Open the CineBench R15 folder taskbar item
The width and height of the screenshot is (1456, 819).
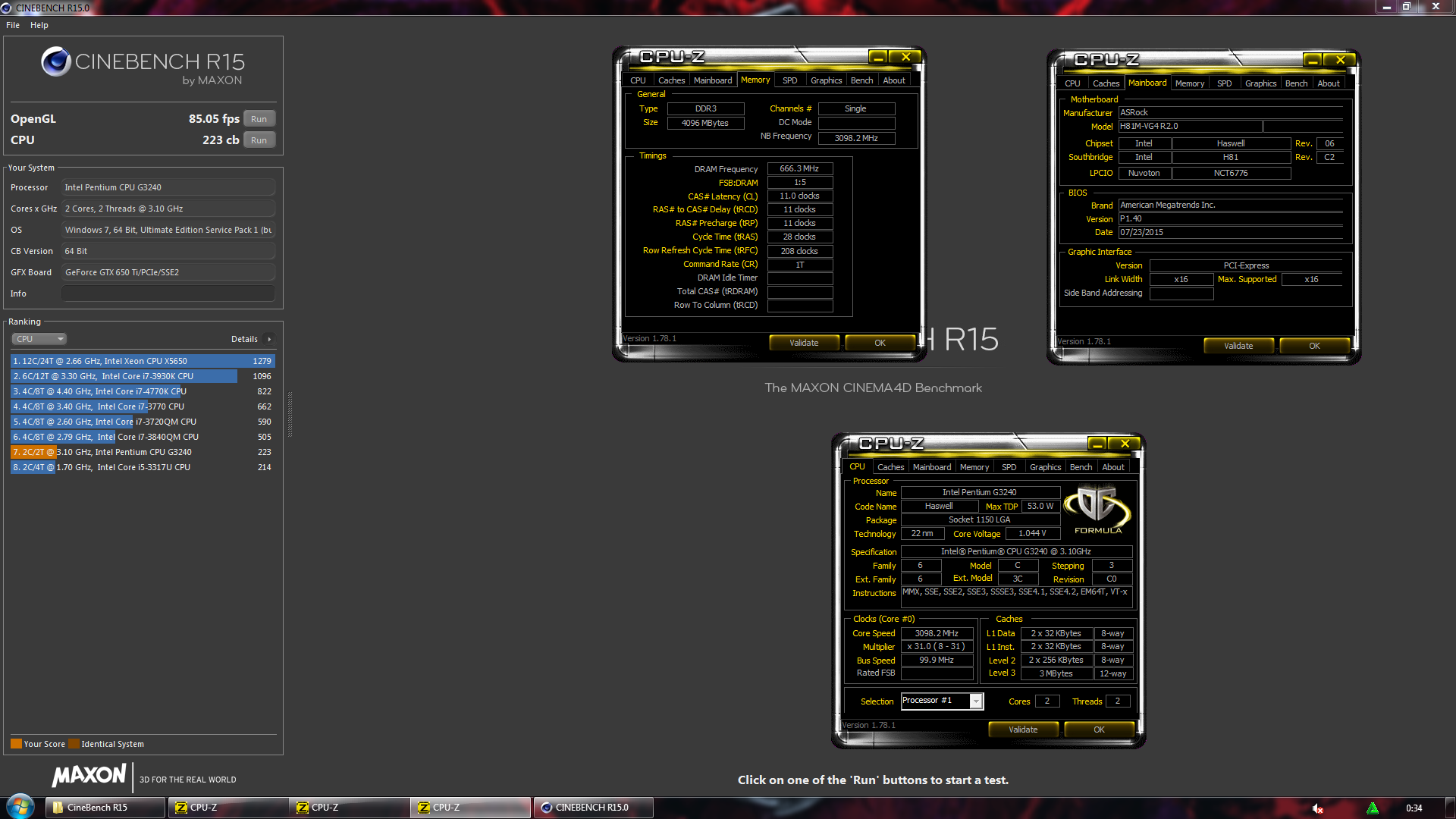(x=105, y=808)
